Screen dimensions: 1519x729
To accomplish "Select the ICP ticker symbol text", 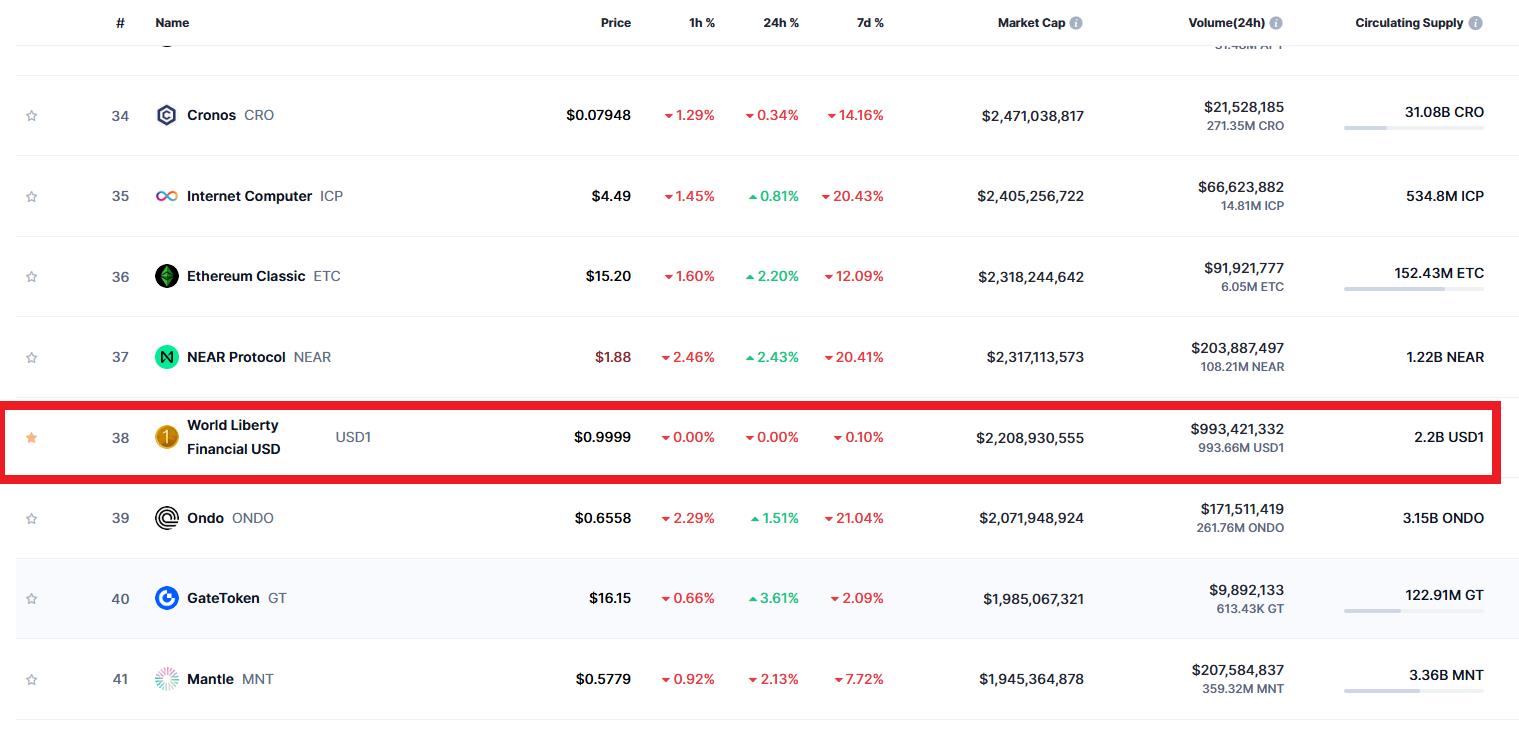I will click(x=332, y=196).
